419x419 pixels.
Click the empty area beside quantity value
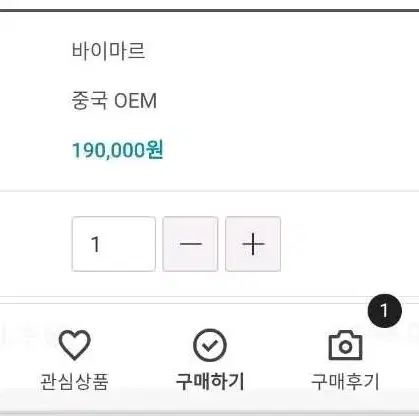tap(128, 244)
